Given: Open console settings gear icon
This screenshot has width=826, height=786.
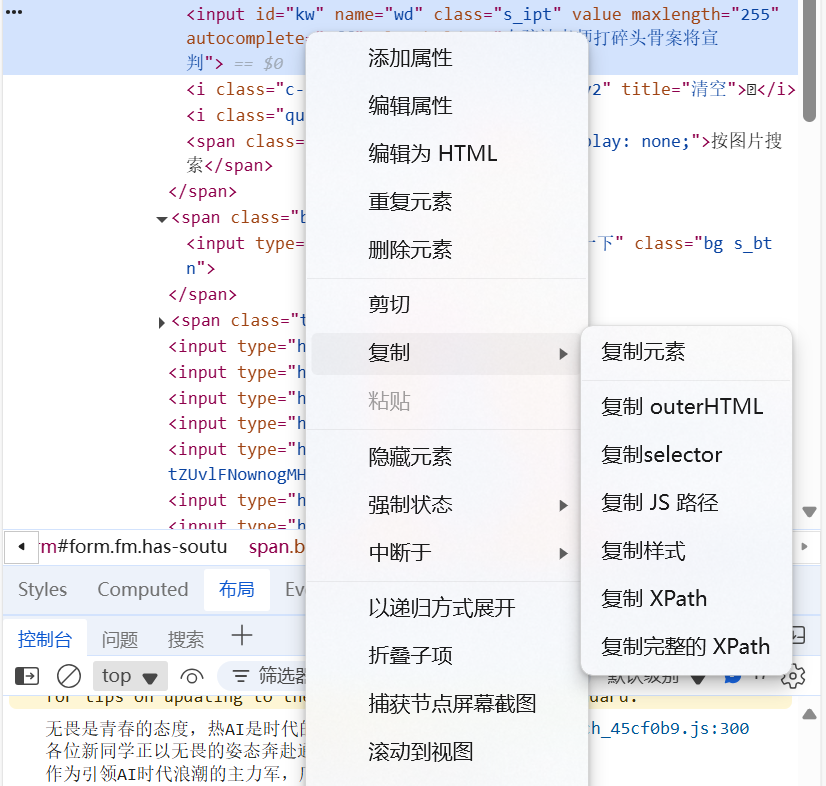Looking at the screenshot, I should coord(793,676).
